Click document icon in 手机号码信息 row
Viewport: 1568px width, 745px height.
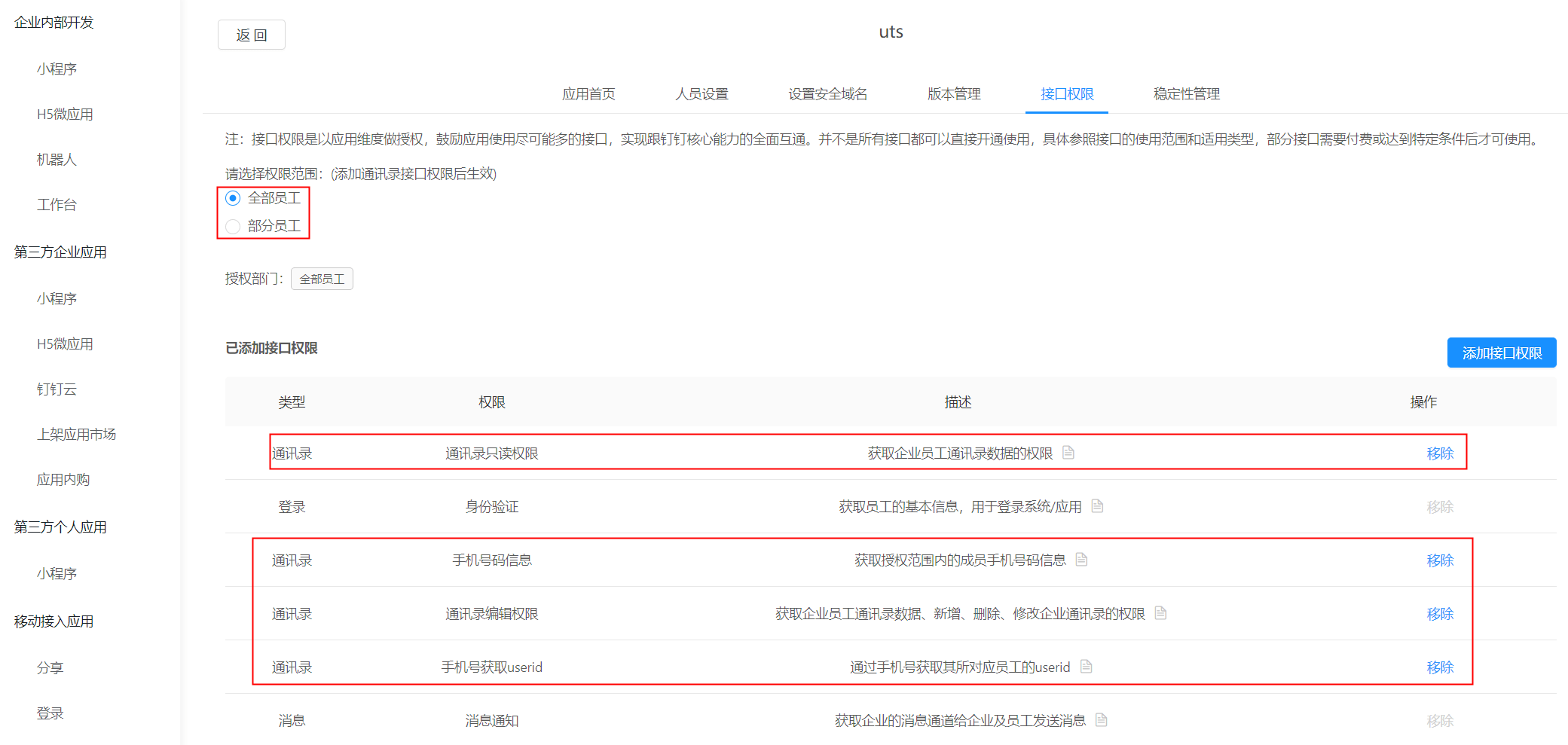pos(1081,560)
